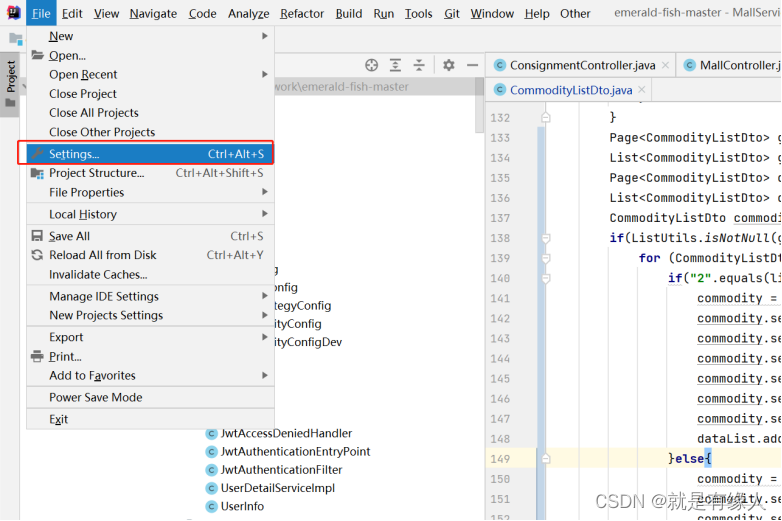Click the class icon of JwtAccessDeniedHandler

click(211, 433)
